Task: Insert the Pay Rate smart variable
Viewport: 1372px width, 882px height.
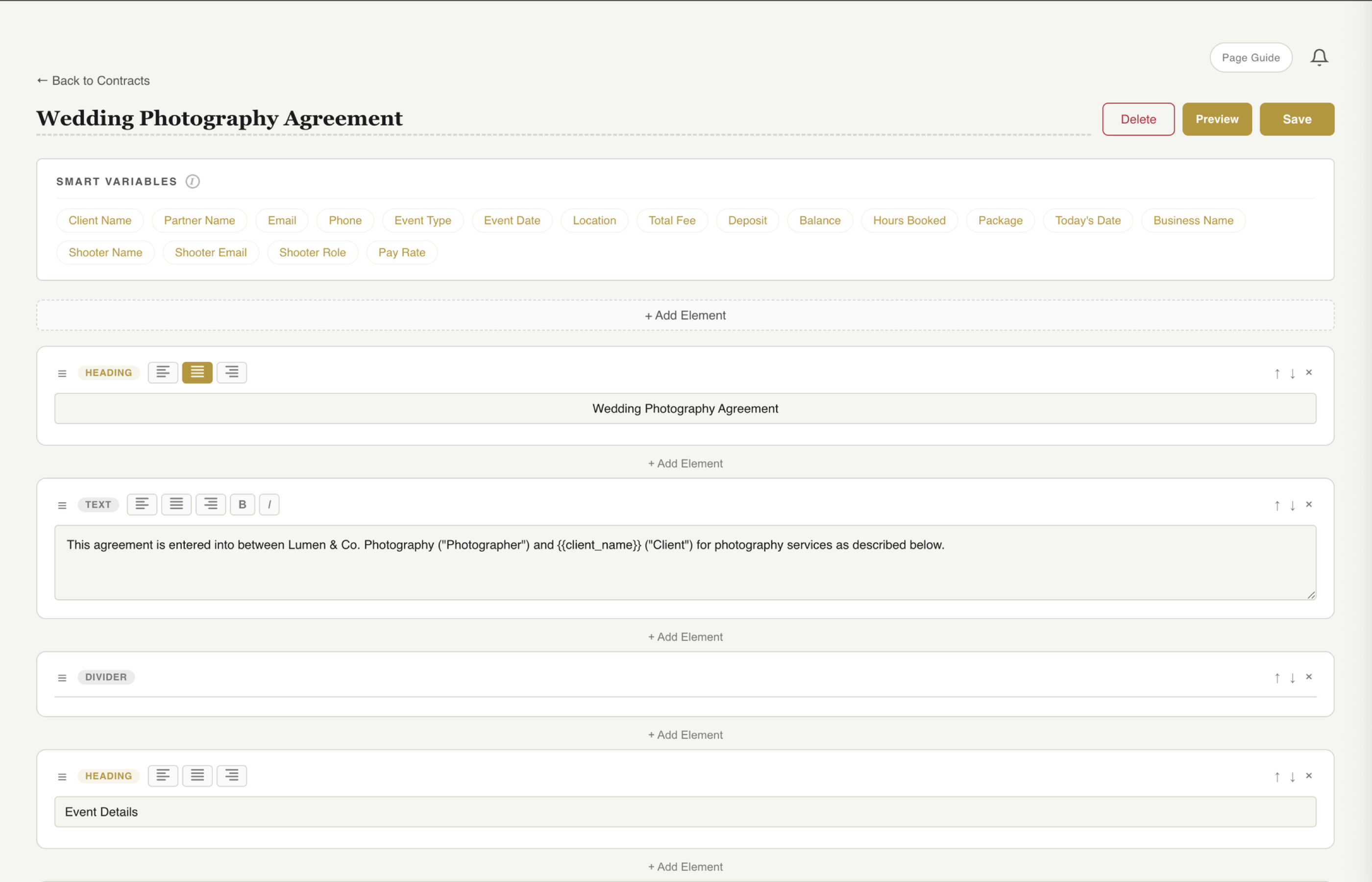Action: point(401,252)
